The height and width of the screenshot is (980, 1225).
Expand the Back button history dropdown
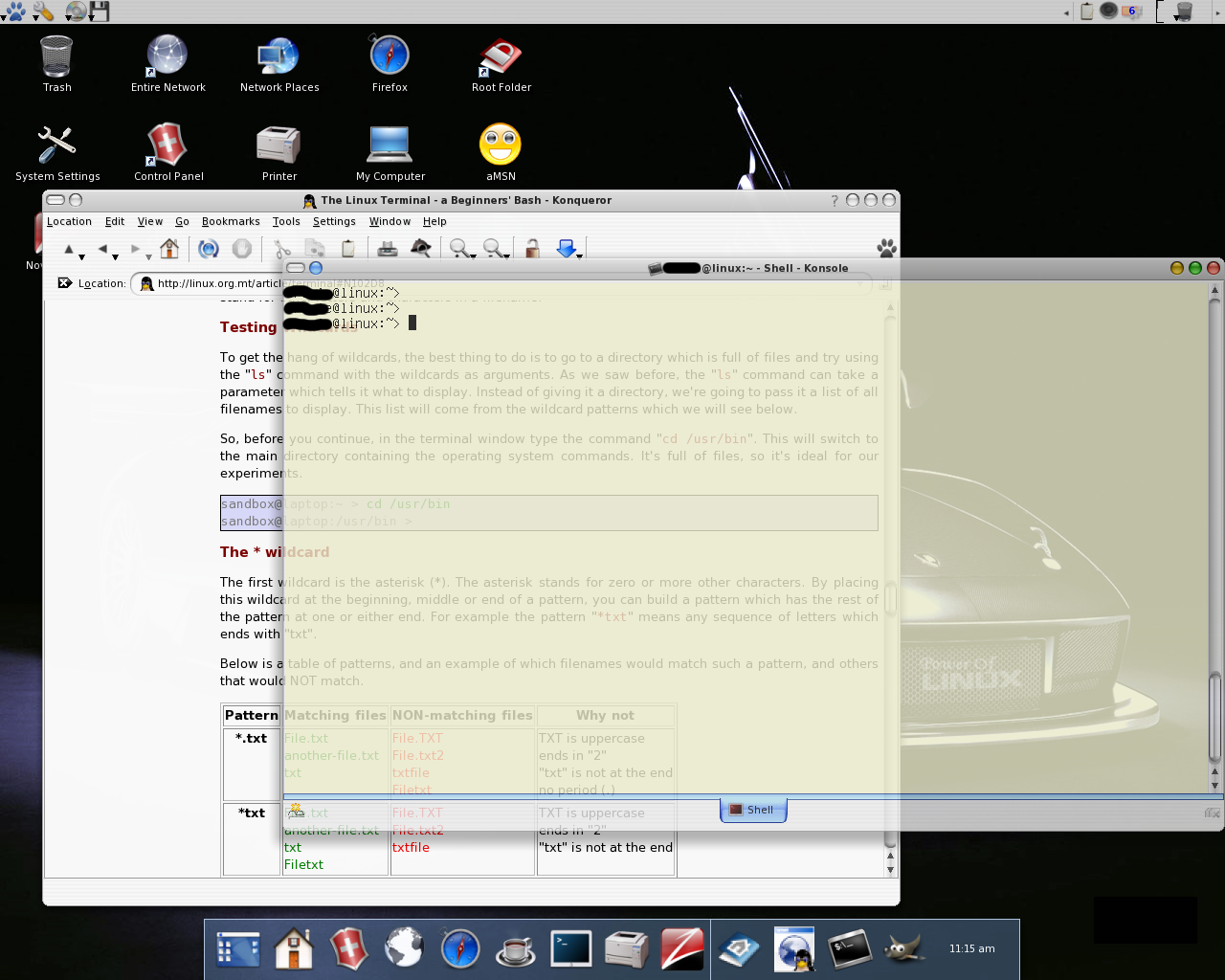click(x=115, y=256)
